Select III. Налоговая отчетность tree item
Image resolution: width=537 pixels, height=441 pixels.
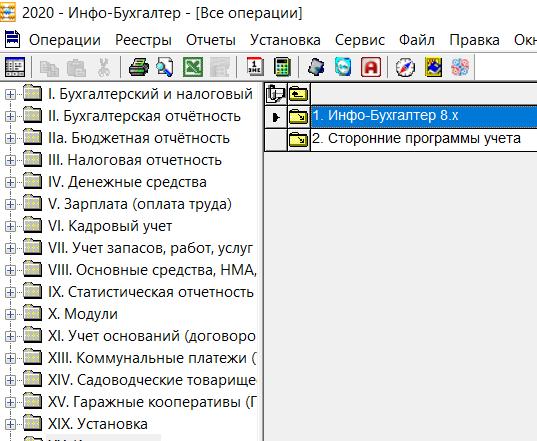(135, 160)
